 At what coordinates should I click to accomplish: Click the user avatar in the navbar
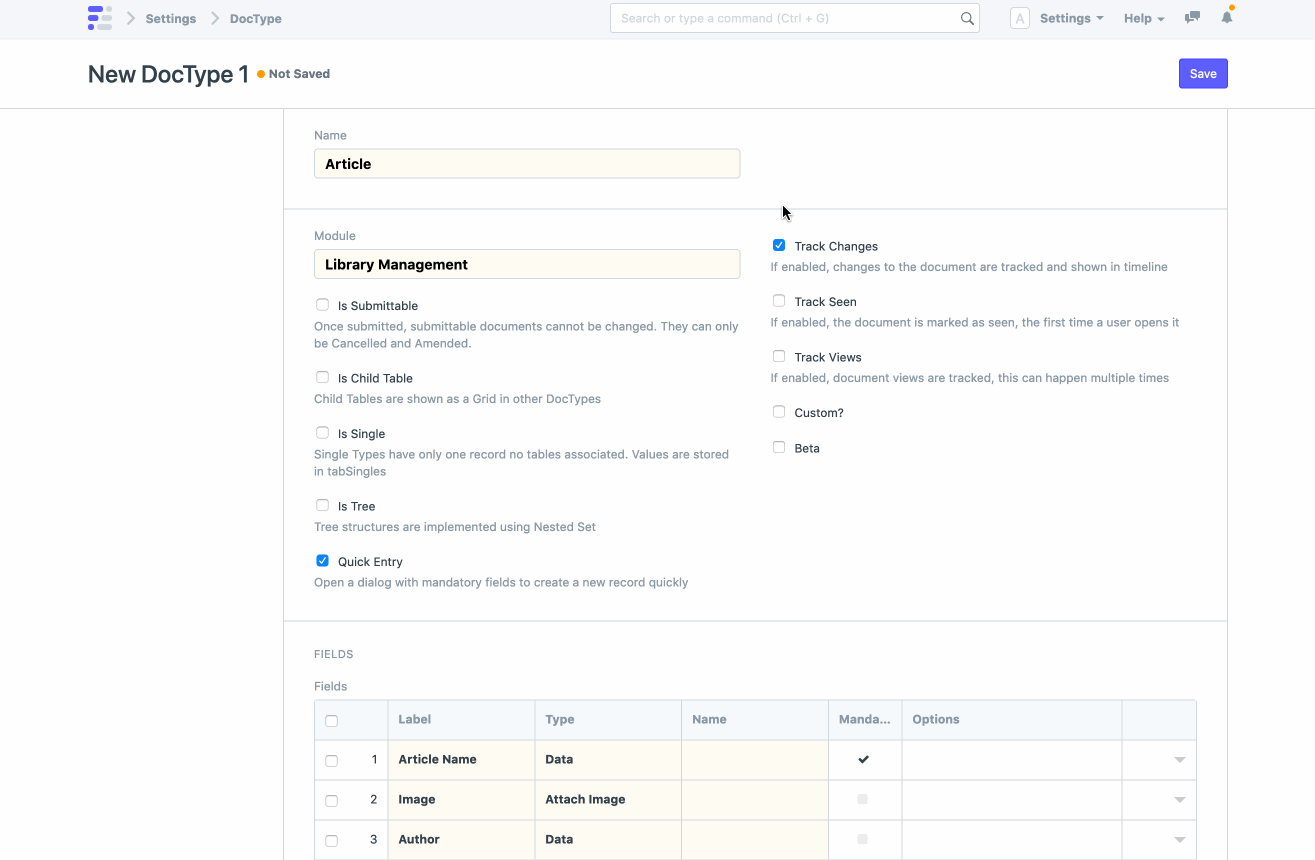[x=1019, y=17]
